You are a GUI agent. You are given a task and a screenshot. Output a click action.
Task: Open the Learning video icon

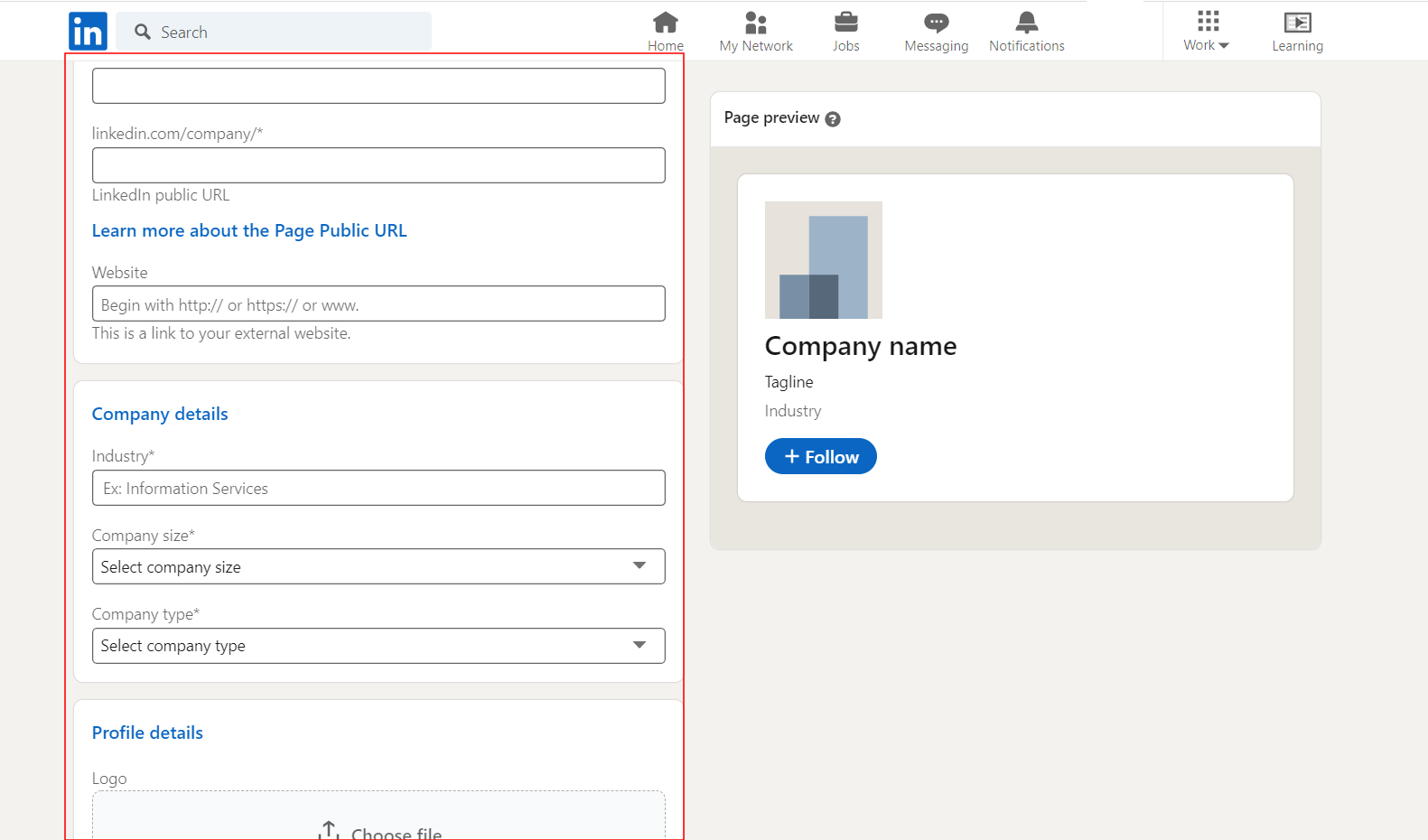point(1298,22)
